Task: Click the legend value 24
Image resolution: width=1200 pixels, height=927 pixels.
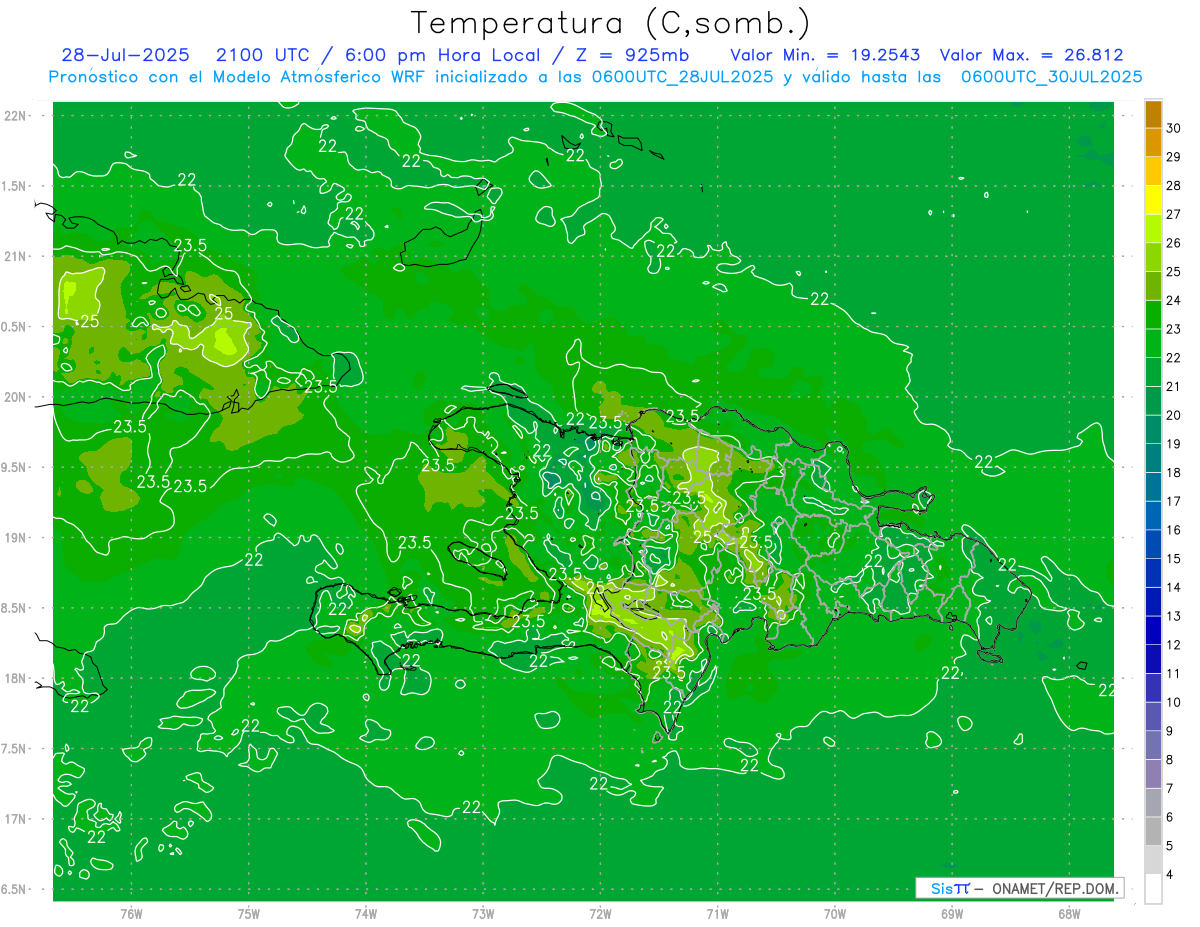Action: [1174, 301]
